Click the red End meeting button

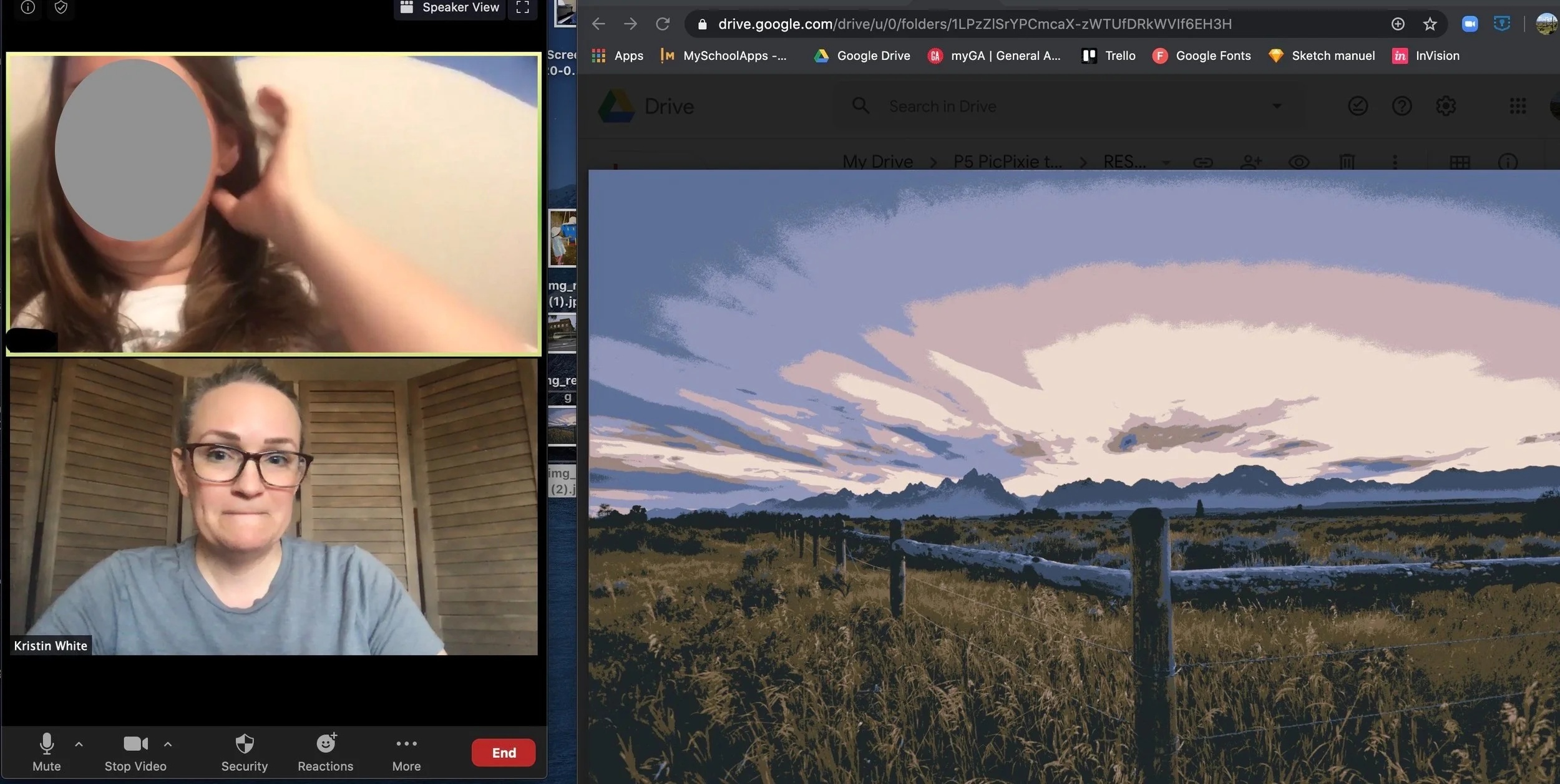[x=503, y=752]
